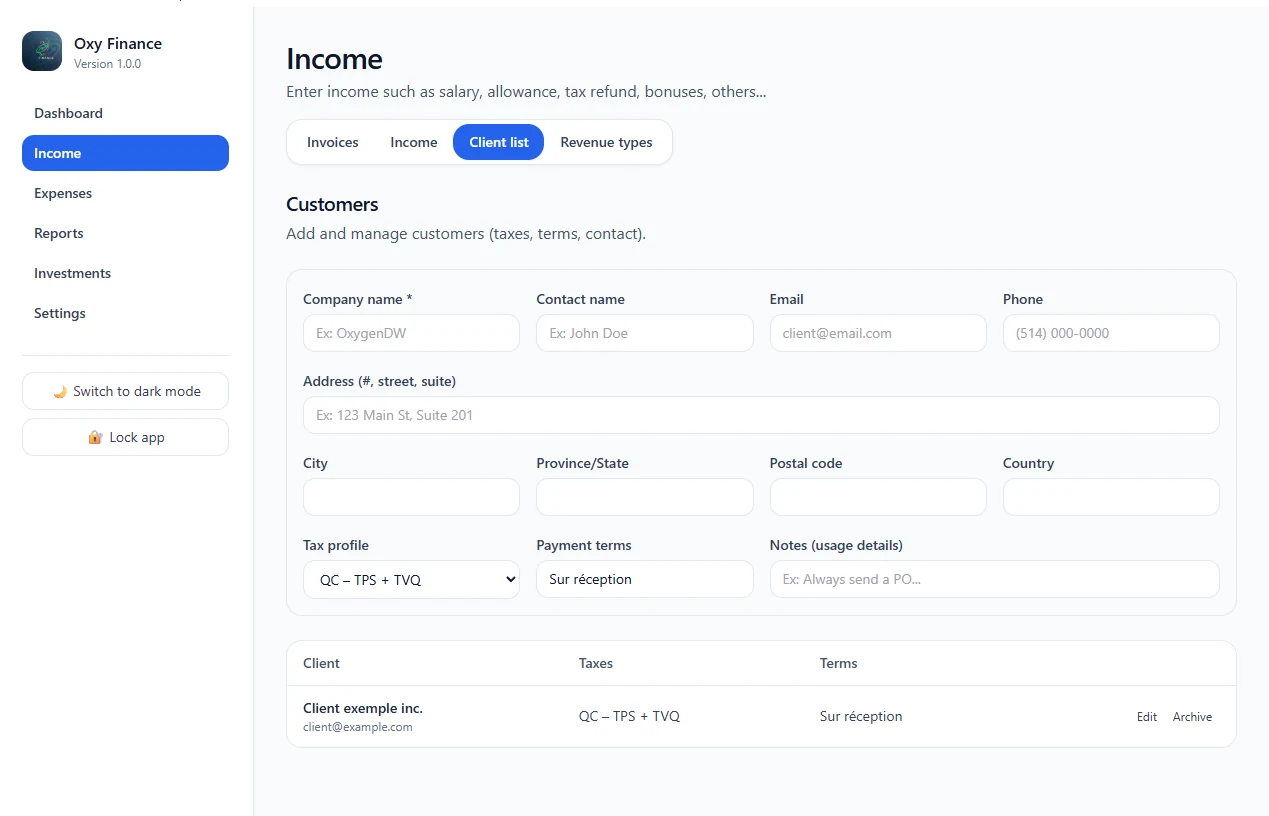Screen dimensions: 1269x816
Task: Archive Client exemple inc.
Action: 1192,717
